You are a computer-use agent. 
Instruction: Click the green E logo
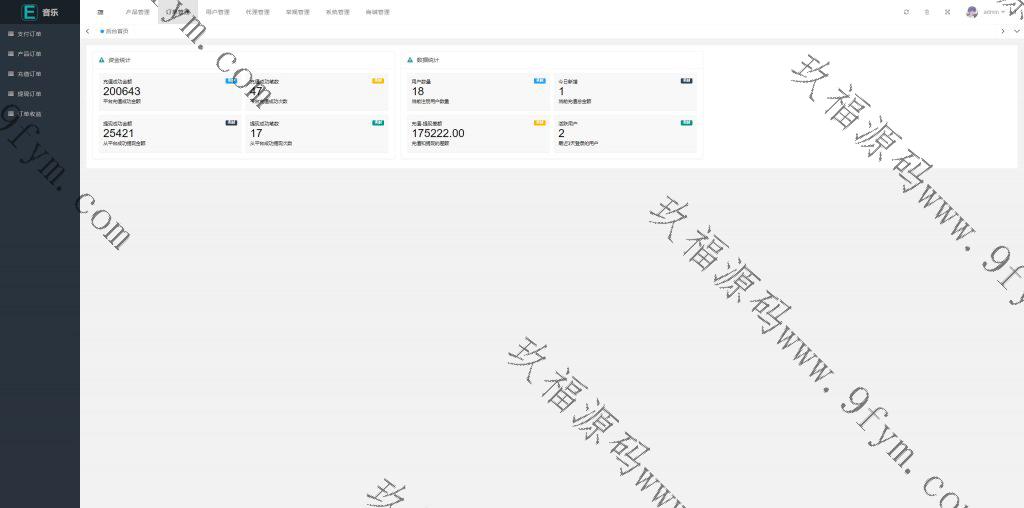29,12
